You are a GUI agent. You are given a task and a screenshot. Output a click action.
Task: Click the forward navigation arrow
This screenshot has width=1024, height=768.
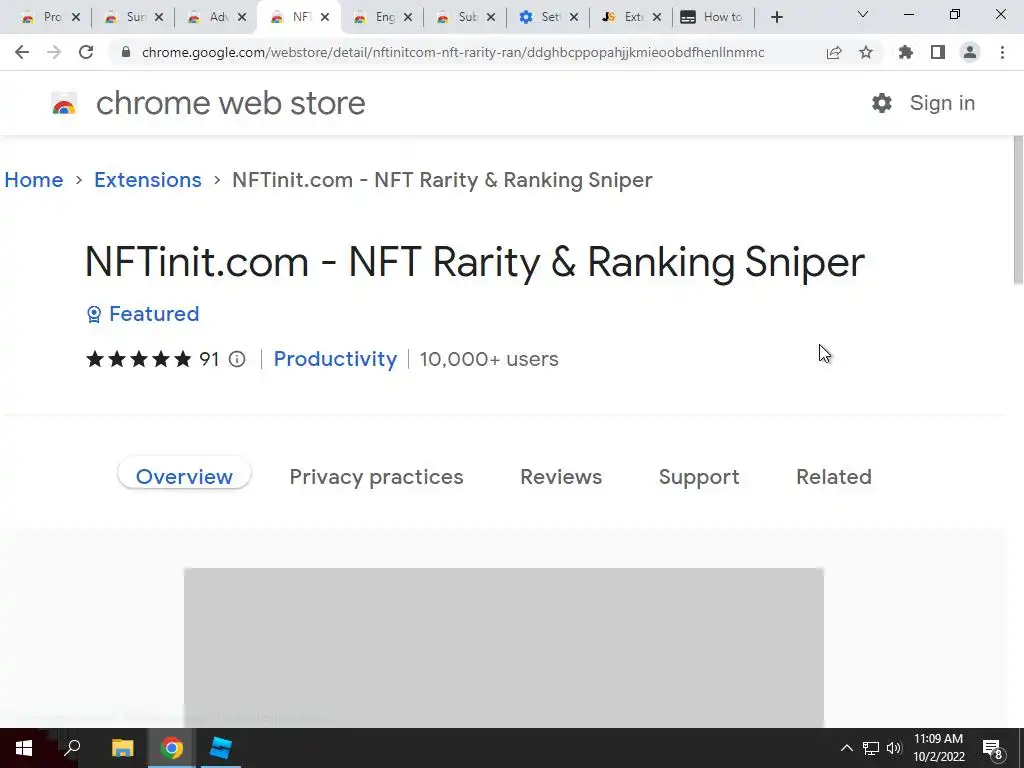tap(54, 52)
